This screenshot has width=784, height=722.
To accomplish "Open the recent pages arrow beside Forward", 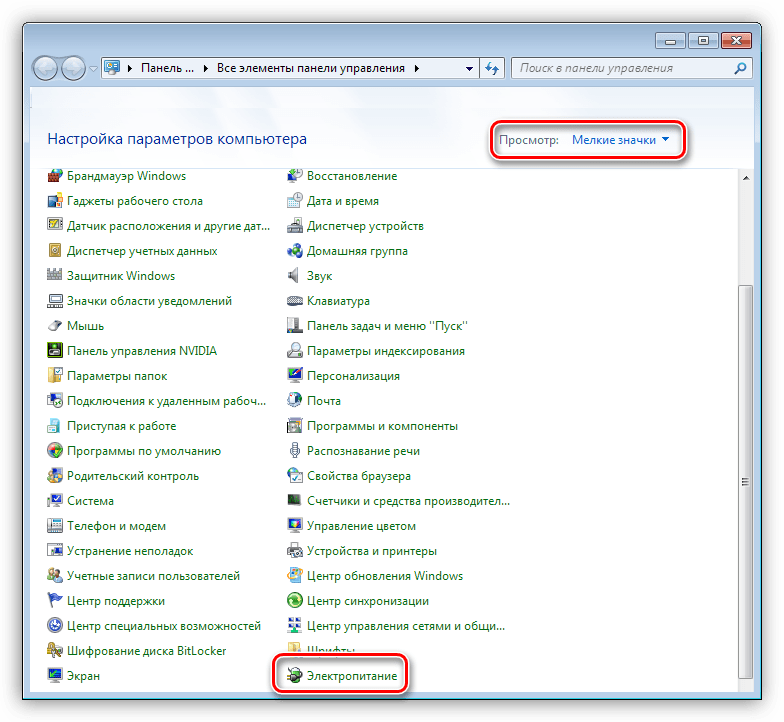I will coord(93,69).
